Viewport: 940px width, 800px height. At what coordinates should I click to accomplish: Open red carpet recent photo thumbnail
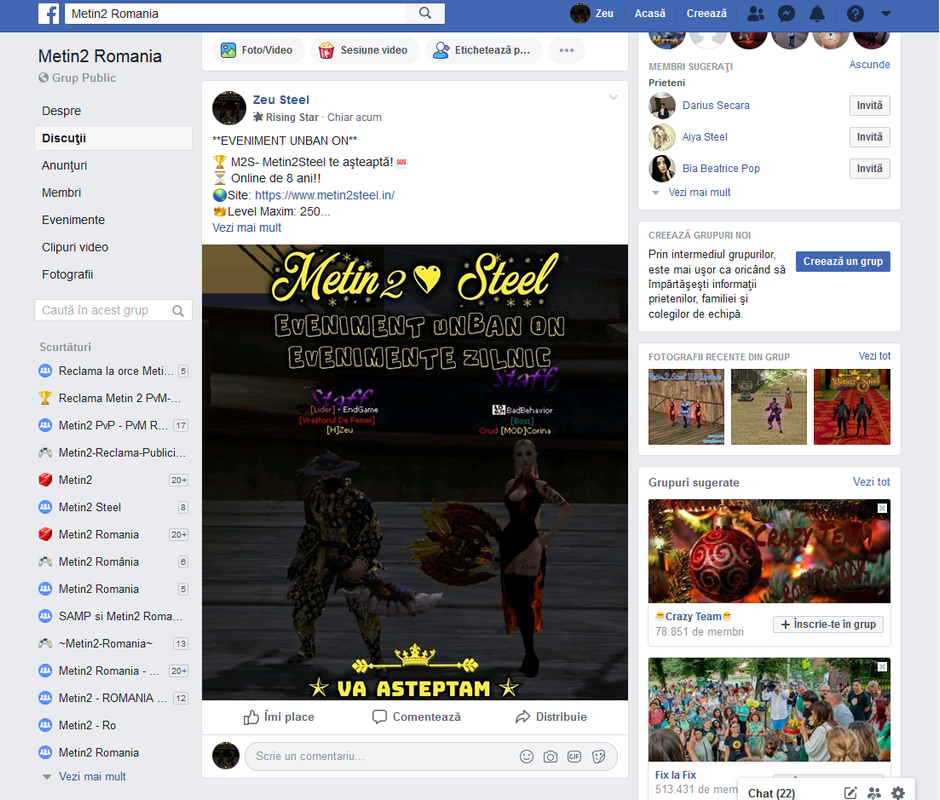click(x=852, y=407)
